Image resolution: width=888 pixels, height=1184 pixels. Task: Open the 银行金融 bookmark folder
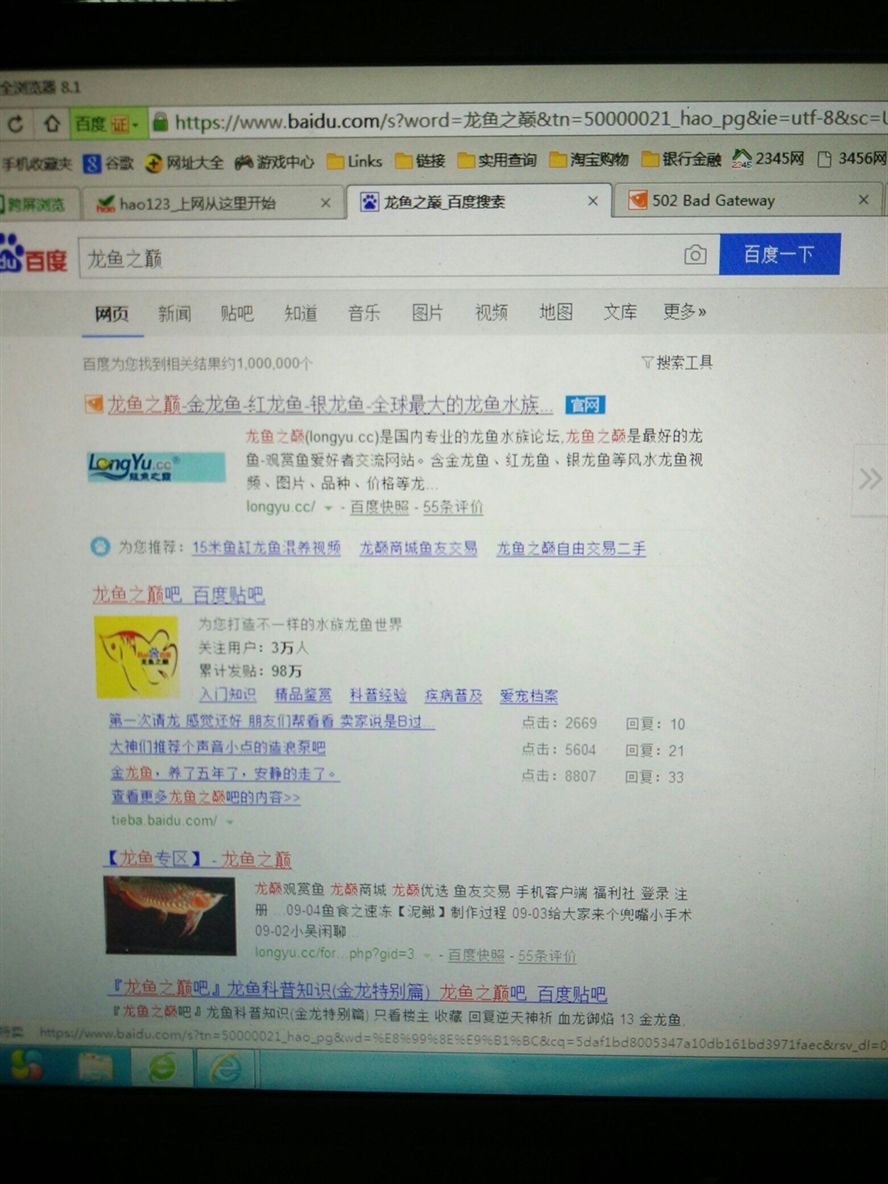pos(681,159)
